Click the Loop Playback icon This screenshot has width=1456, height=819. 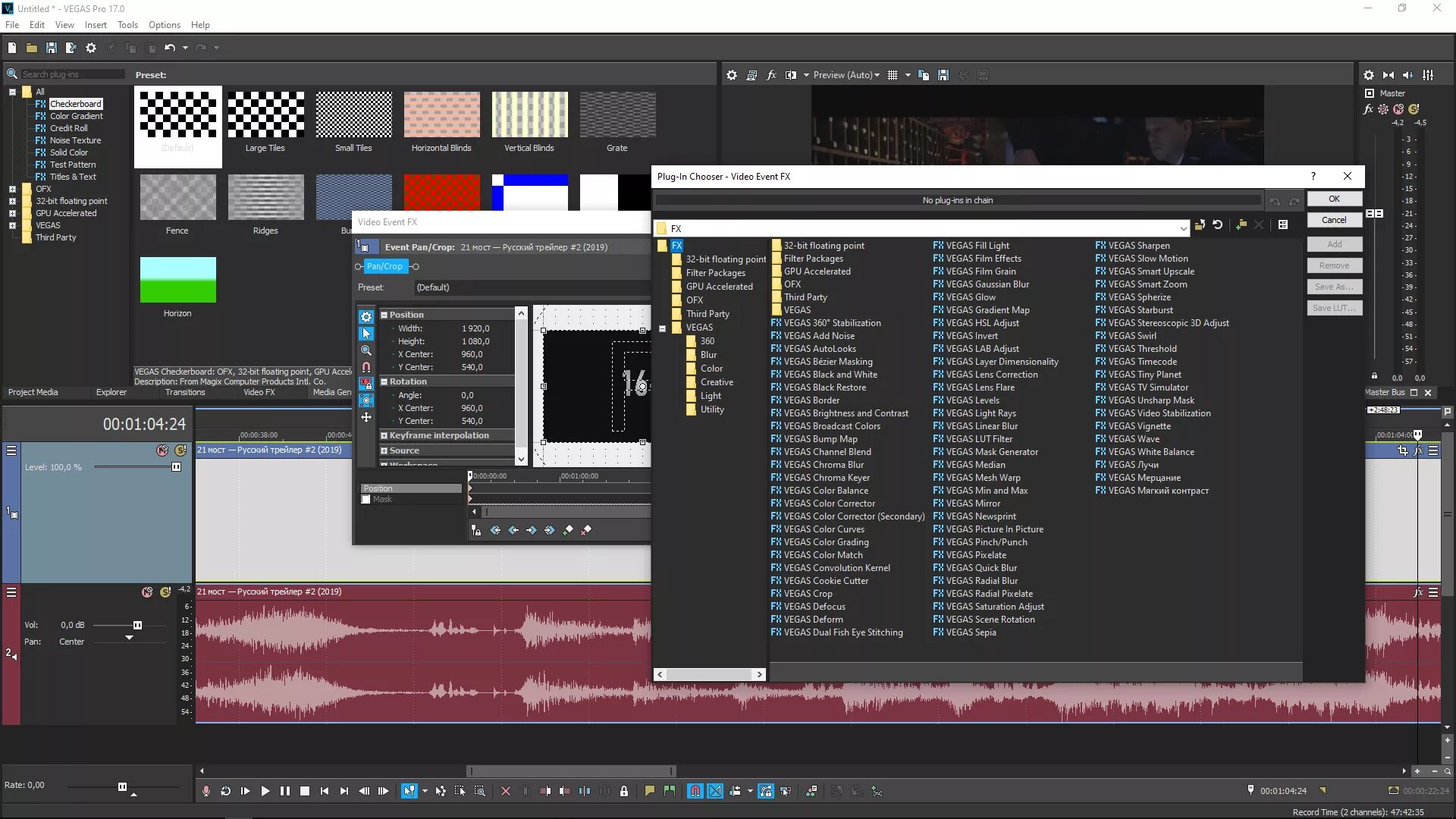pos(225,791)
